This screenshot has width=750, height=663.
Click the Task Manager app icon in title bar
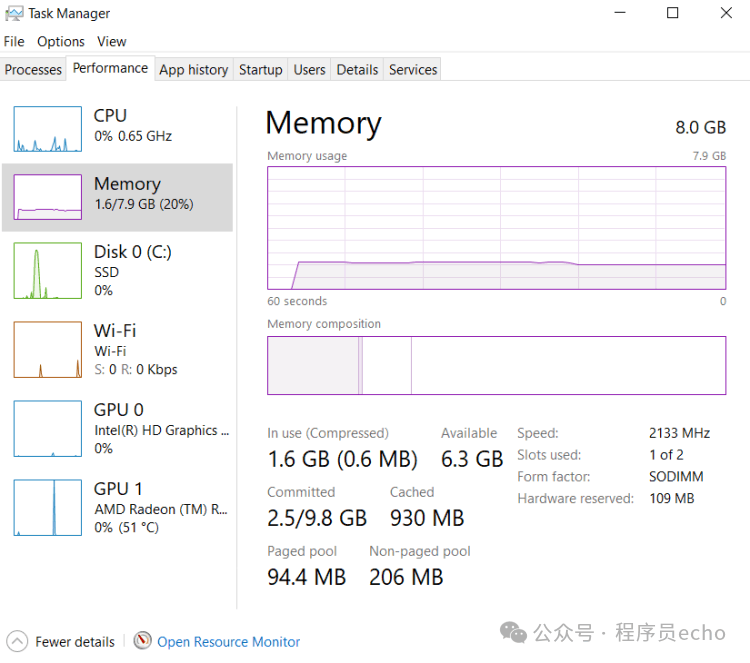(x=14, y=13)
